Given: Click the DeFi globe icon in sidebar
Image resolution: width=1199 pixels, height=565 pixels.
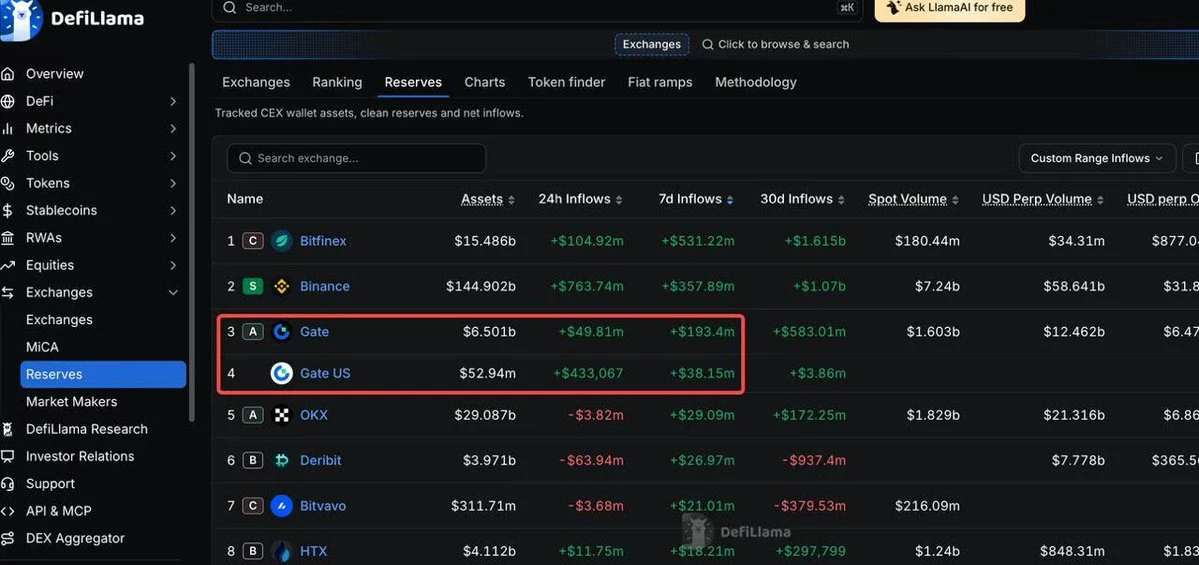Looking at the screenshot, I should tap(8, 102).
